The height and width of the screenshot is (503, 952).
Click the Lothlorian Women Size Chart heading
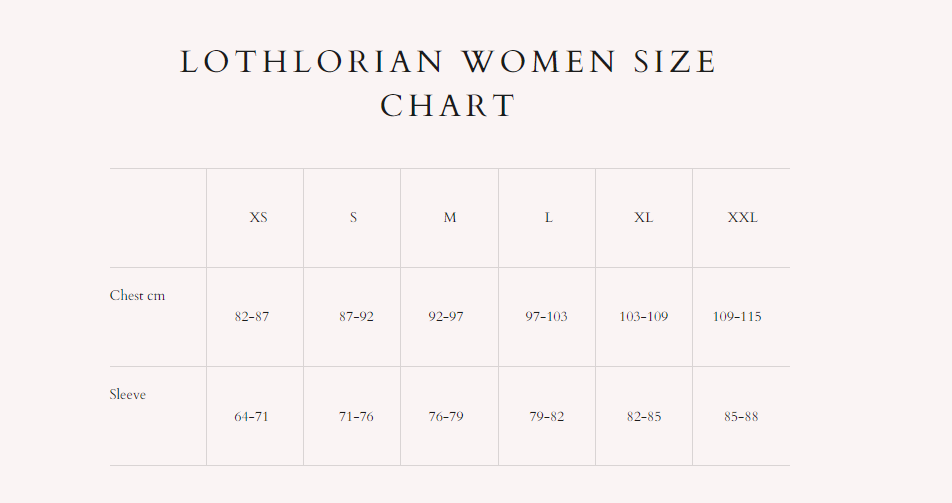tap(449, 84)
